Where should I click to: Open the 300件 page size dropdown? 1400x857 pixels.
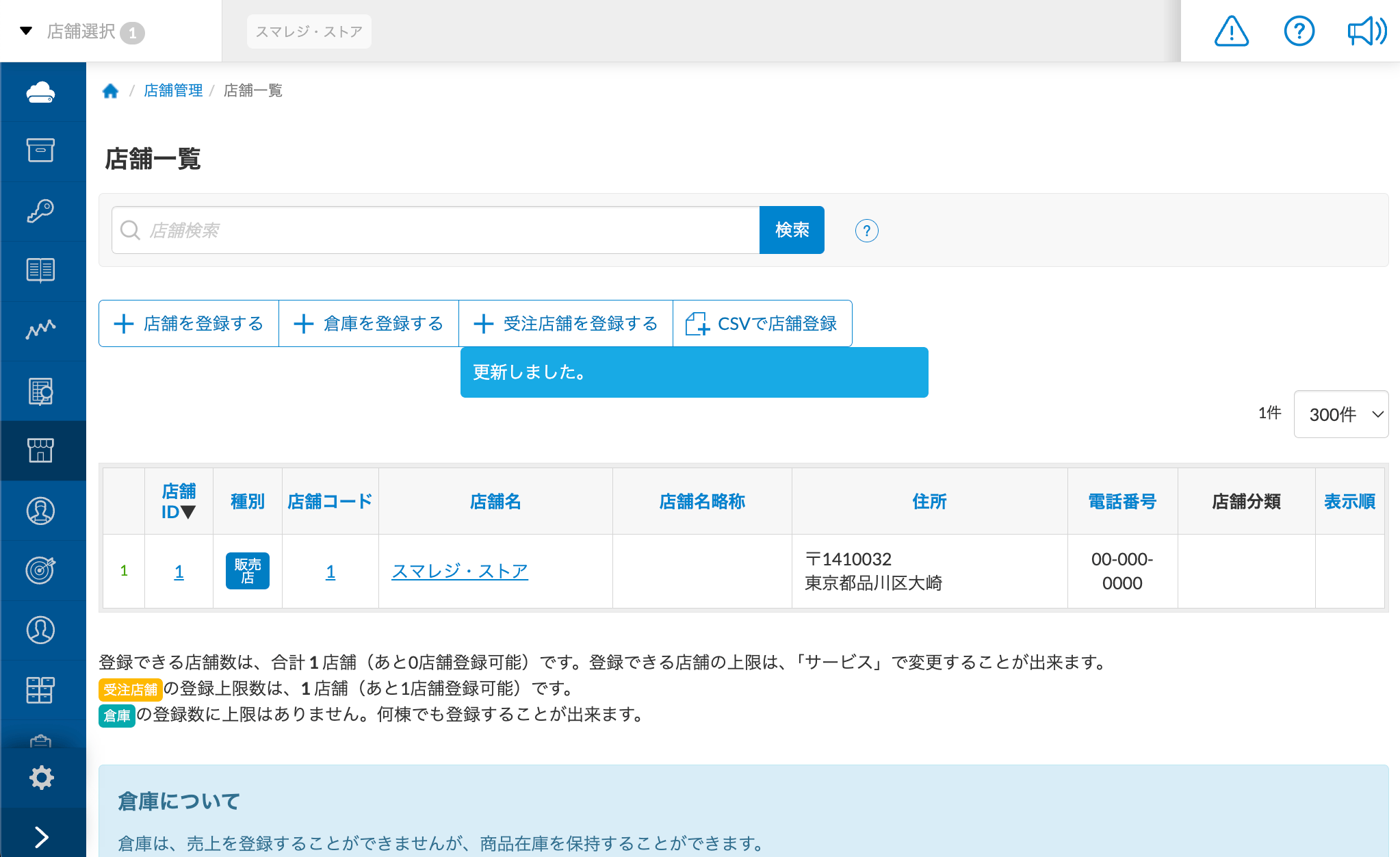click(1340, 414)
